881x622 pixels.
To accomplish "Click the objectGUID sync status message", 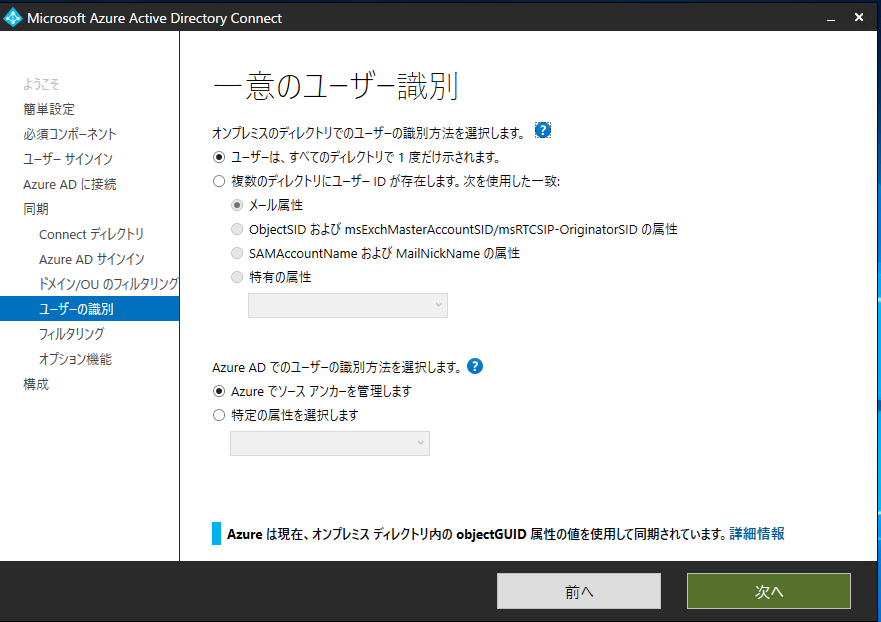I will pyautogui.click(x=478, y=534).
